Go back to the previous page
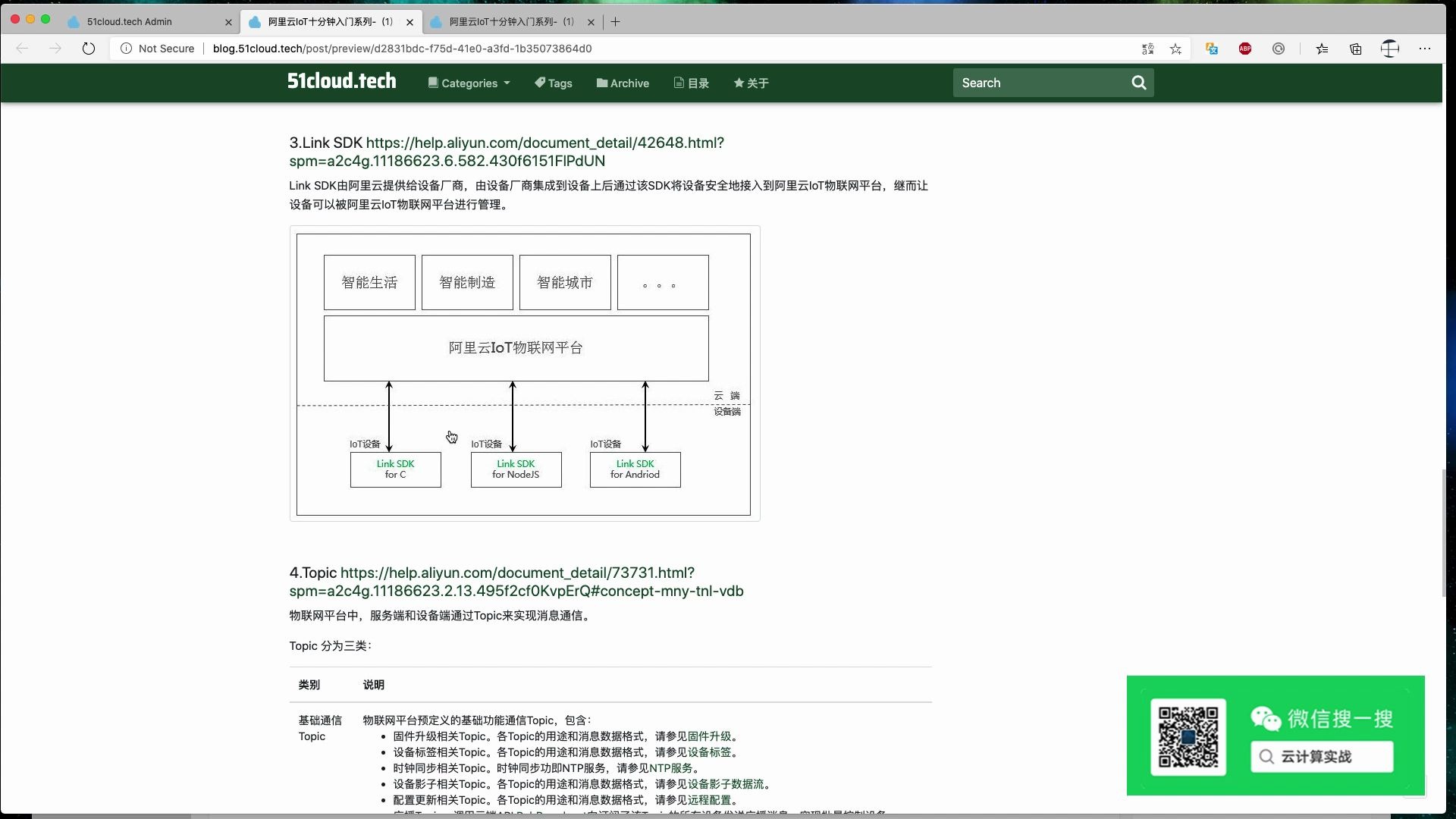 coord(22,48)
